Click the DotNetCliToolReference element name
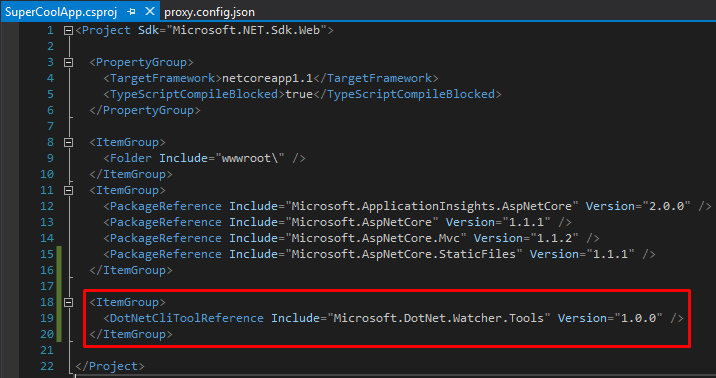The width and height of the screenshot is (716, 378). 187,318
